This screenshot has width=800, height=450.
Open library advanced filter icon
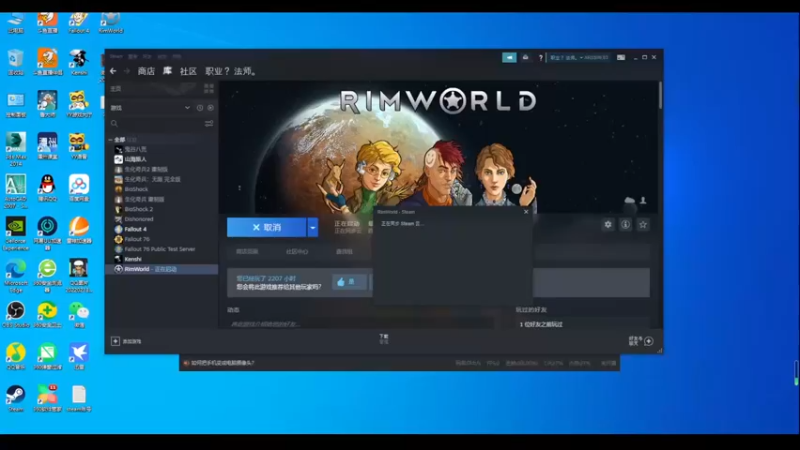click(209, 123)
